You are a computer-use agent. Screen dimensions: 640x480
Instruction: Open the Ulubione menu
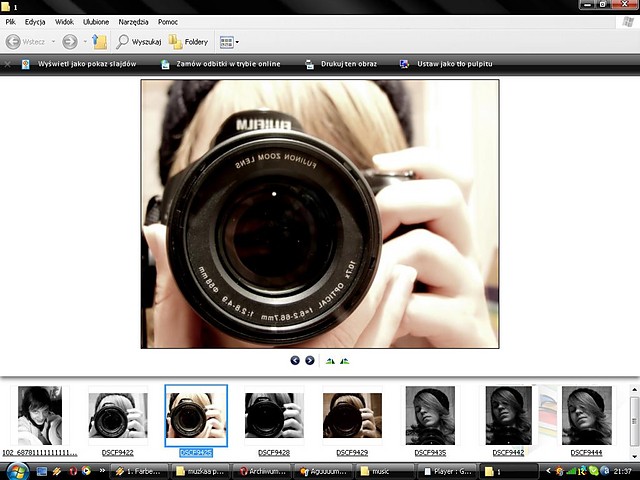click(x=96, y=22)
